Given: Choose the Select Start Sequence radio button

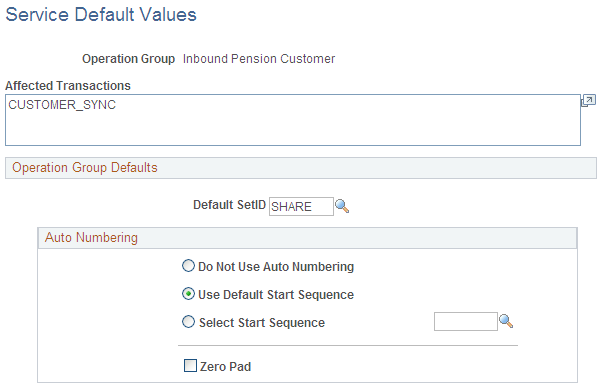Looking at the screenshot, I should (x=188, y=322).
